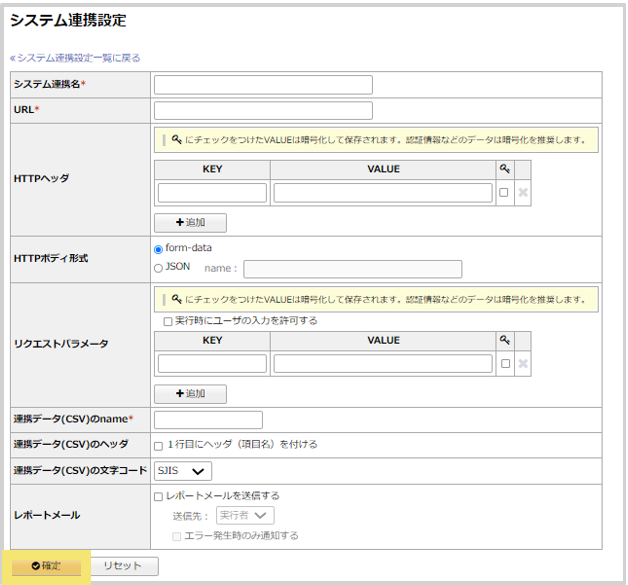Click 追加 button under リクエストパラメータ
This screenshot has width=628, height=585.
pyautogui.click(x=190, y=394)
